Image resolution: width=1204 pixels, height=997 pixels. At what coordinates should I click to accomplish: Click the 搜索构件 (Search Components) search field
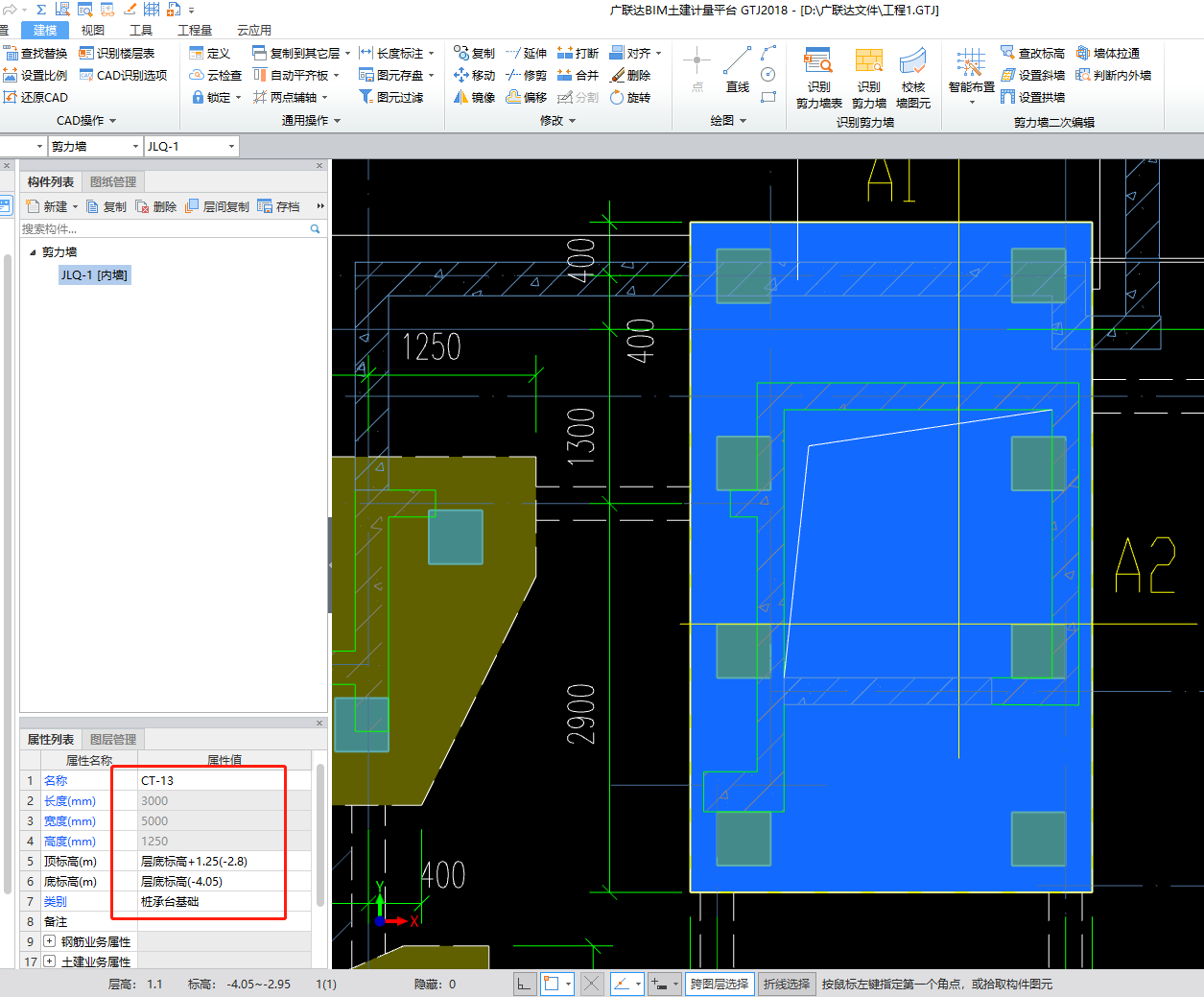click(172, 229)
